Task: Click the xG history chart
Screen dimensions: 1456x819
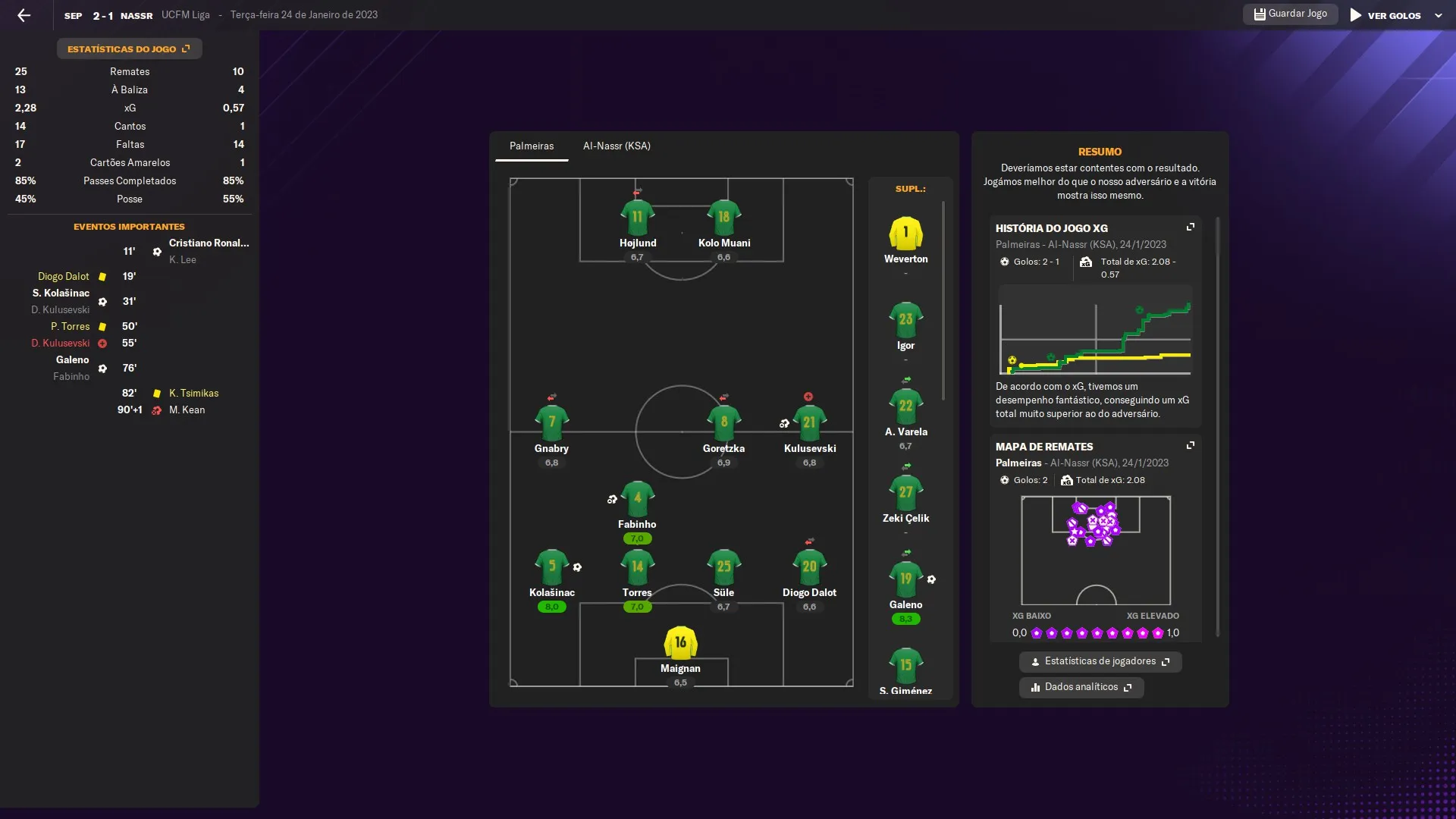Action: [x=1095, y=331]
